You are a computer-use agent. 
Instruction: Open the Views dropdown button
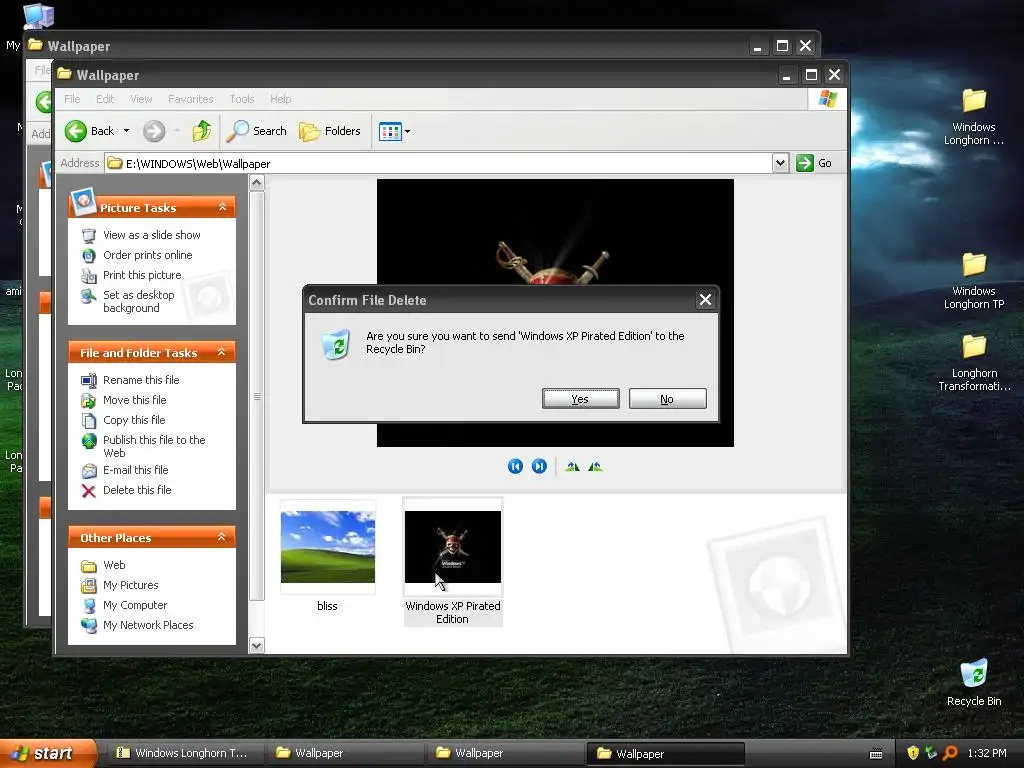[394, 131]
